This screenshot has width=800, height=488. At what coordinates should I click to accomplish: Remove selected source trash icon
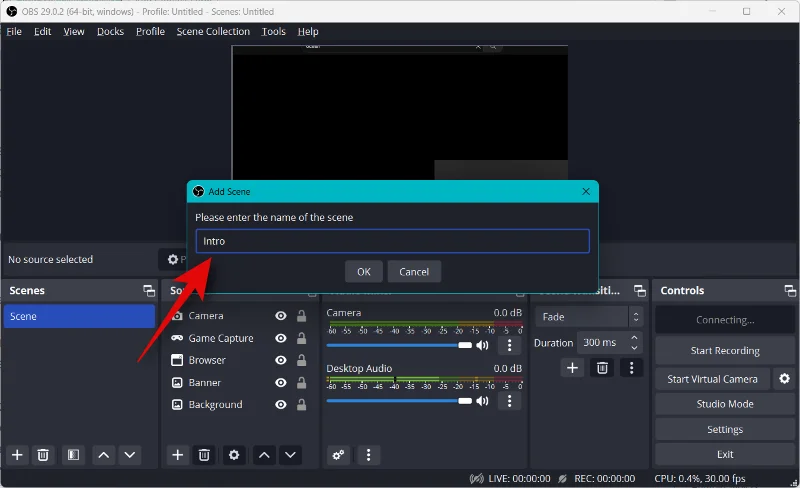[x=204, y=455]
